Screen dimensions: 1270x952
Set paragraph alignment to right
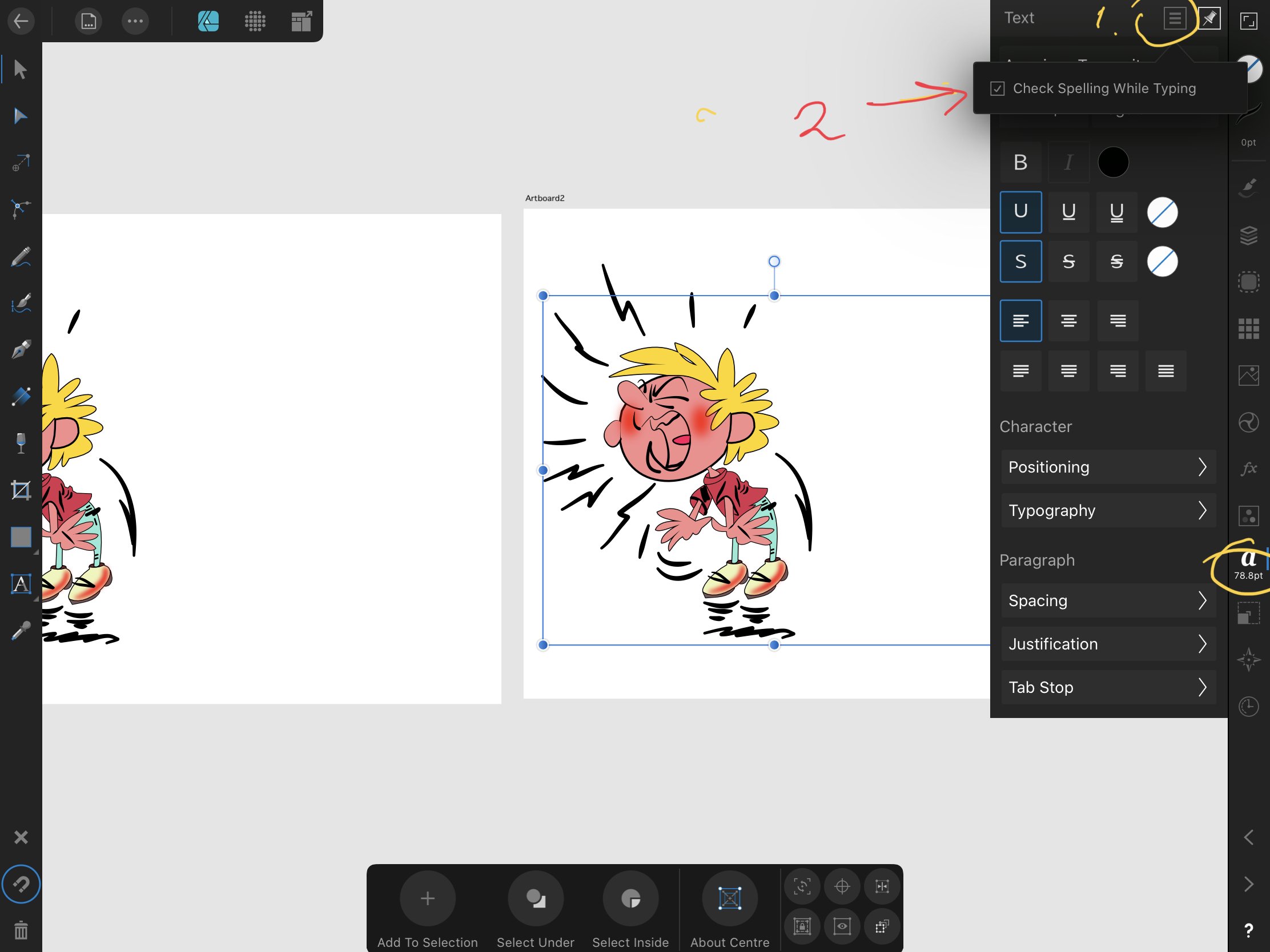pos(1118,321)
